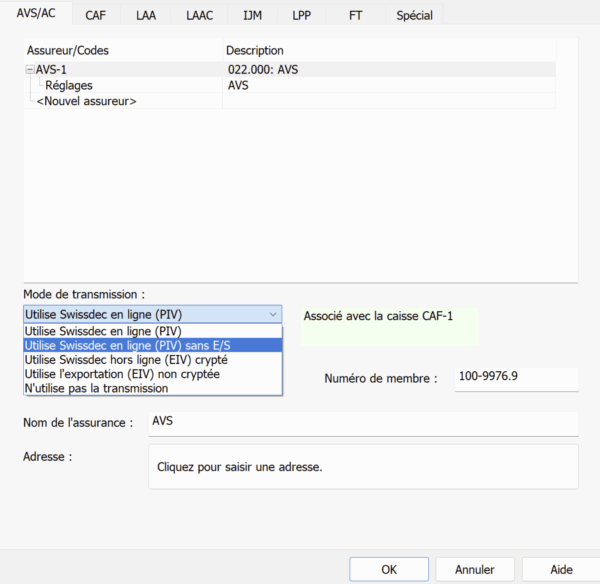
Task: Switch to the CAF tab
Action: (x=95, y=15)
